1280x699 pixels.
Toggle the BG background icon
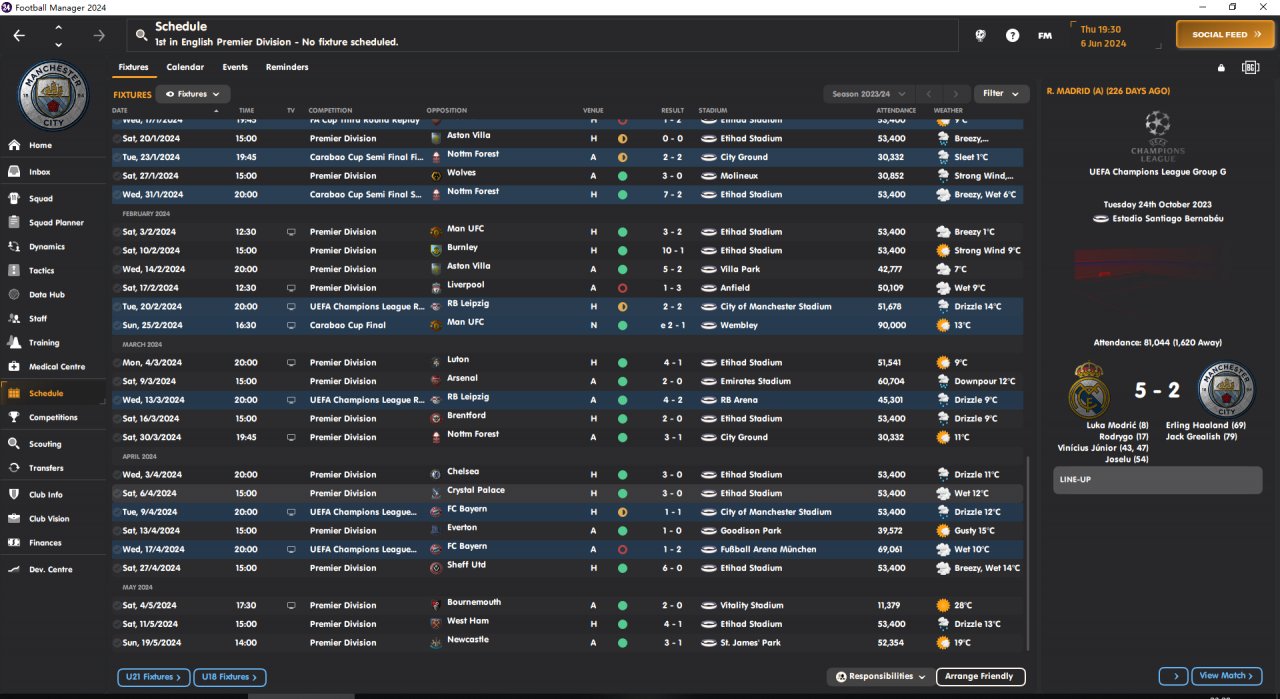1250,67
